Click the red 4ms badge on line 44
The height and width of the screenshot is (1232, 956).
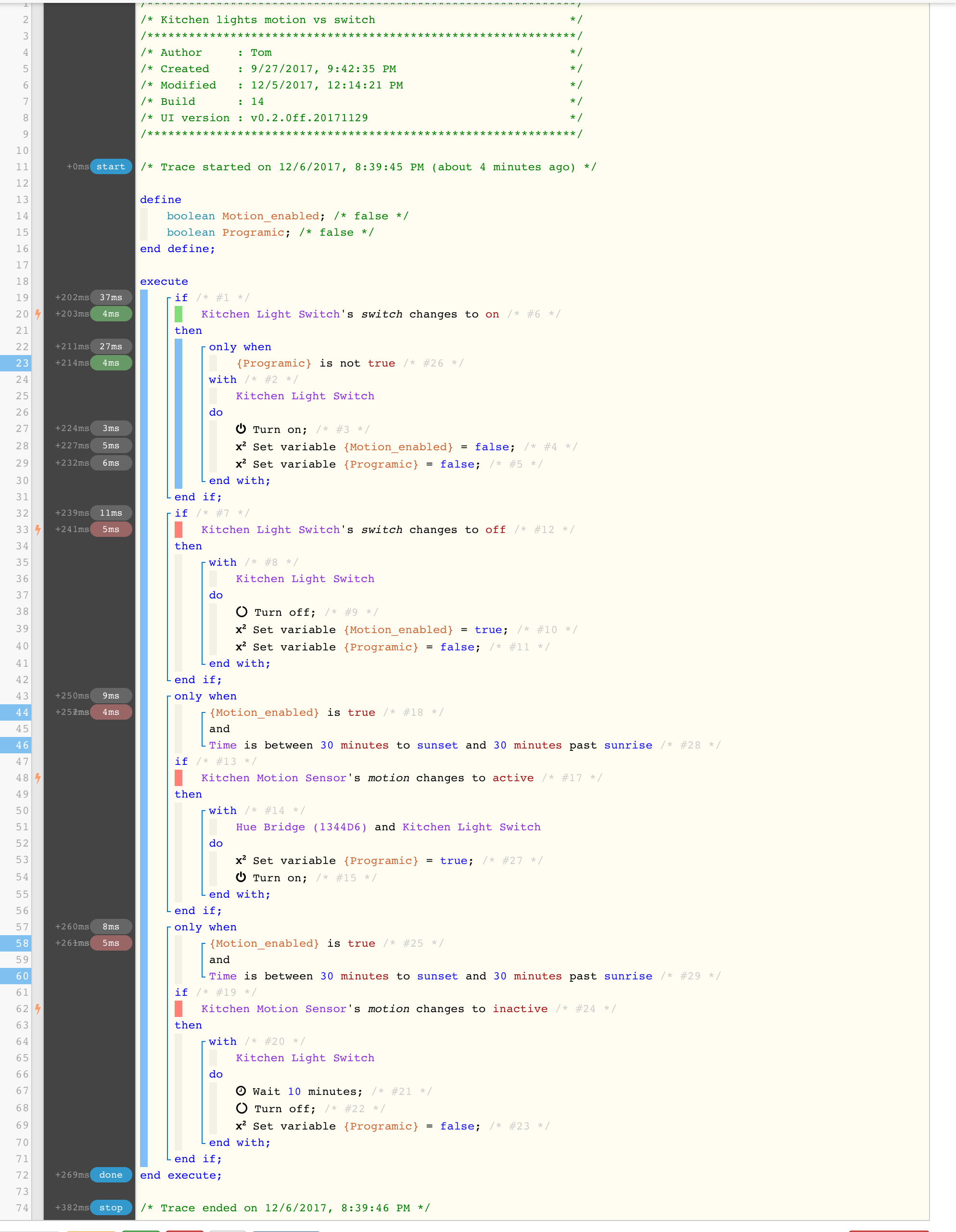point(111,712)
